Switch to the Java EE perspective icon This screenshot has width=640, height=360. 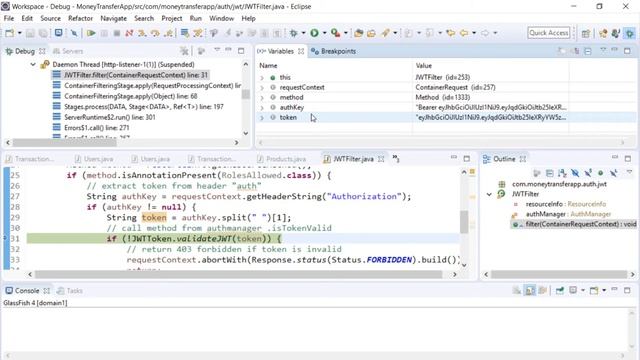click(x=603, y=33)
